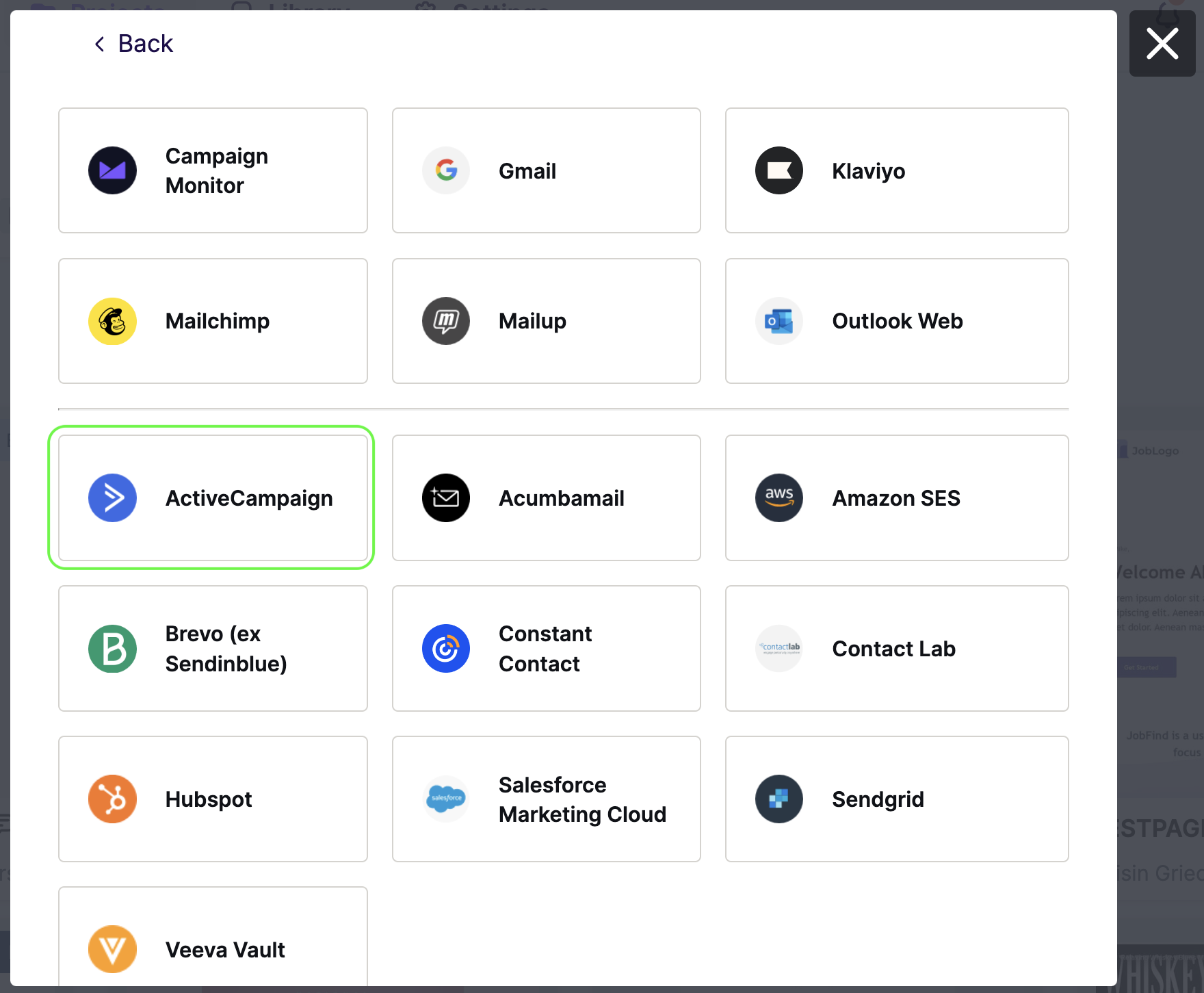Screen dimensions: 1204x993
Task: Select the Campaign Monitor label
Action: (x=217, y=171)
